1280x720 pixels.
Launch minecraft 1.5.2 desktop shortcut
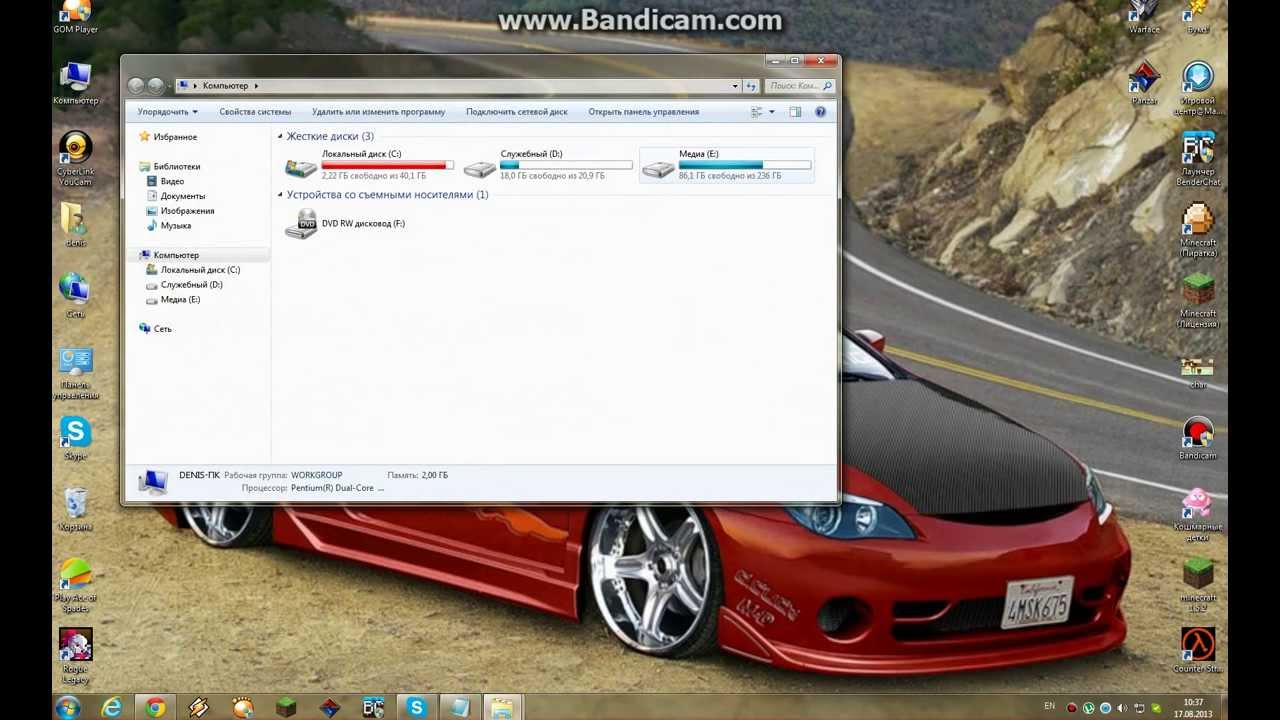coord(1198,586)
